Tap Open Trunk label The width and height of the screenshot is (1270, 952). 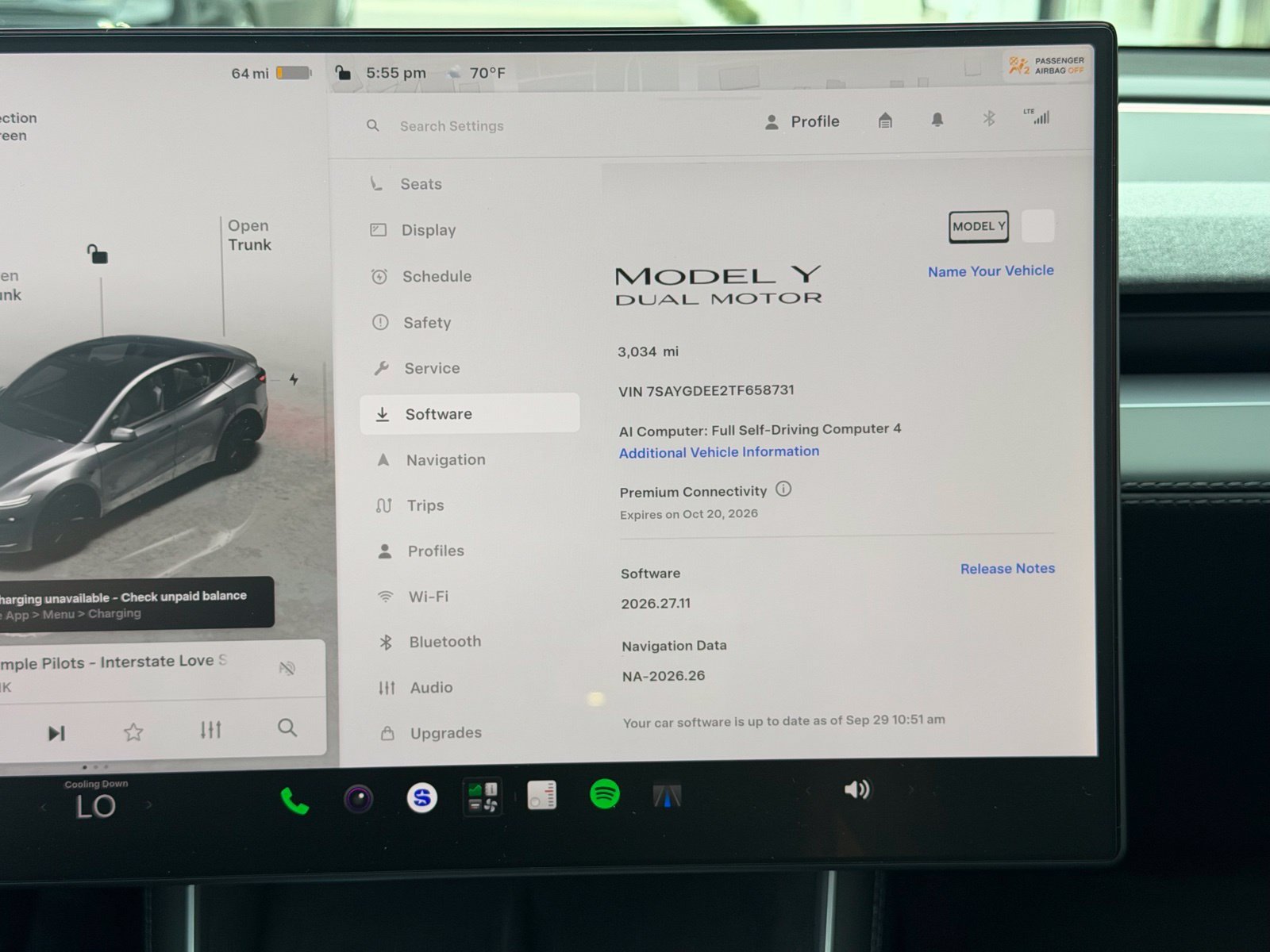click(x=249, y=235)
